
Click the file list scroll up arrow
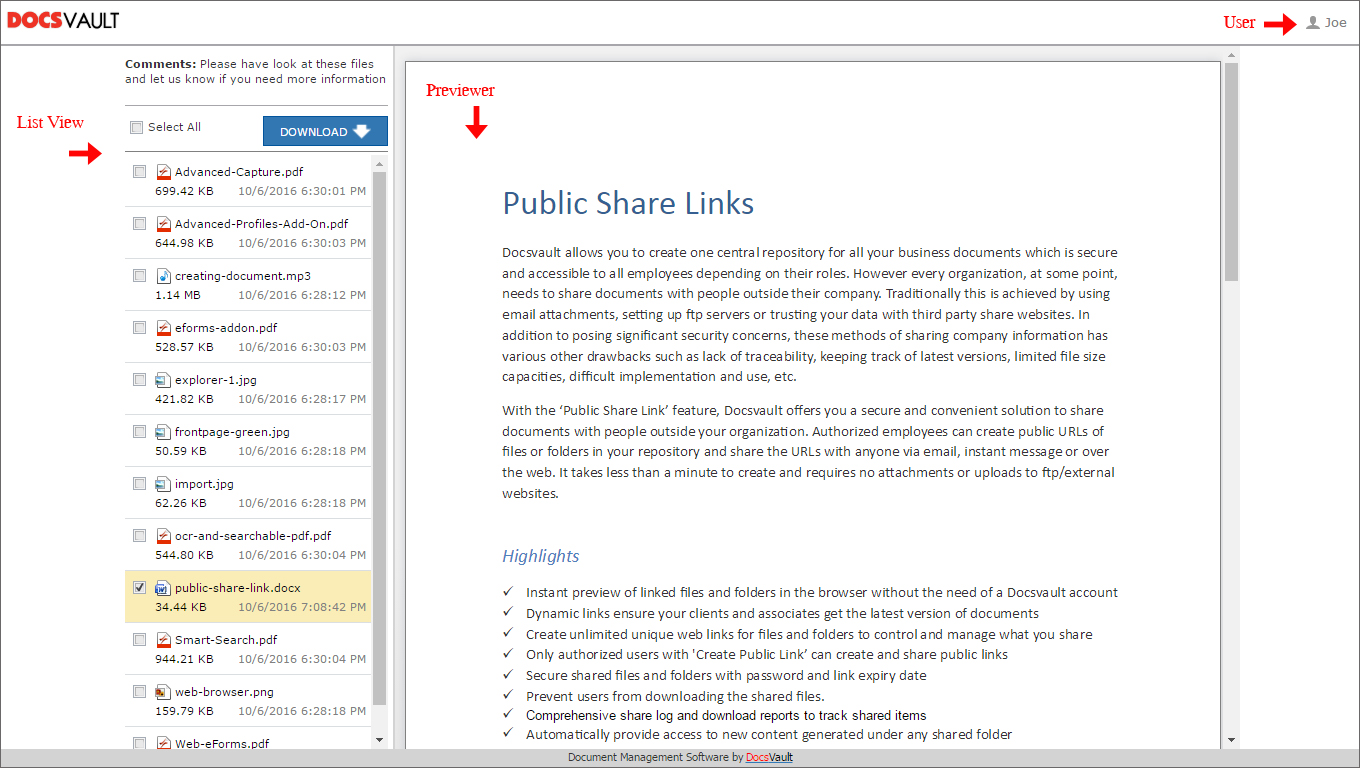click(379, 162)
